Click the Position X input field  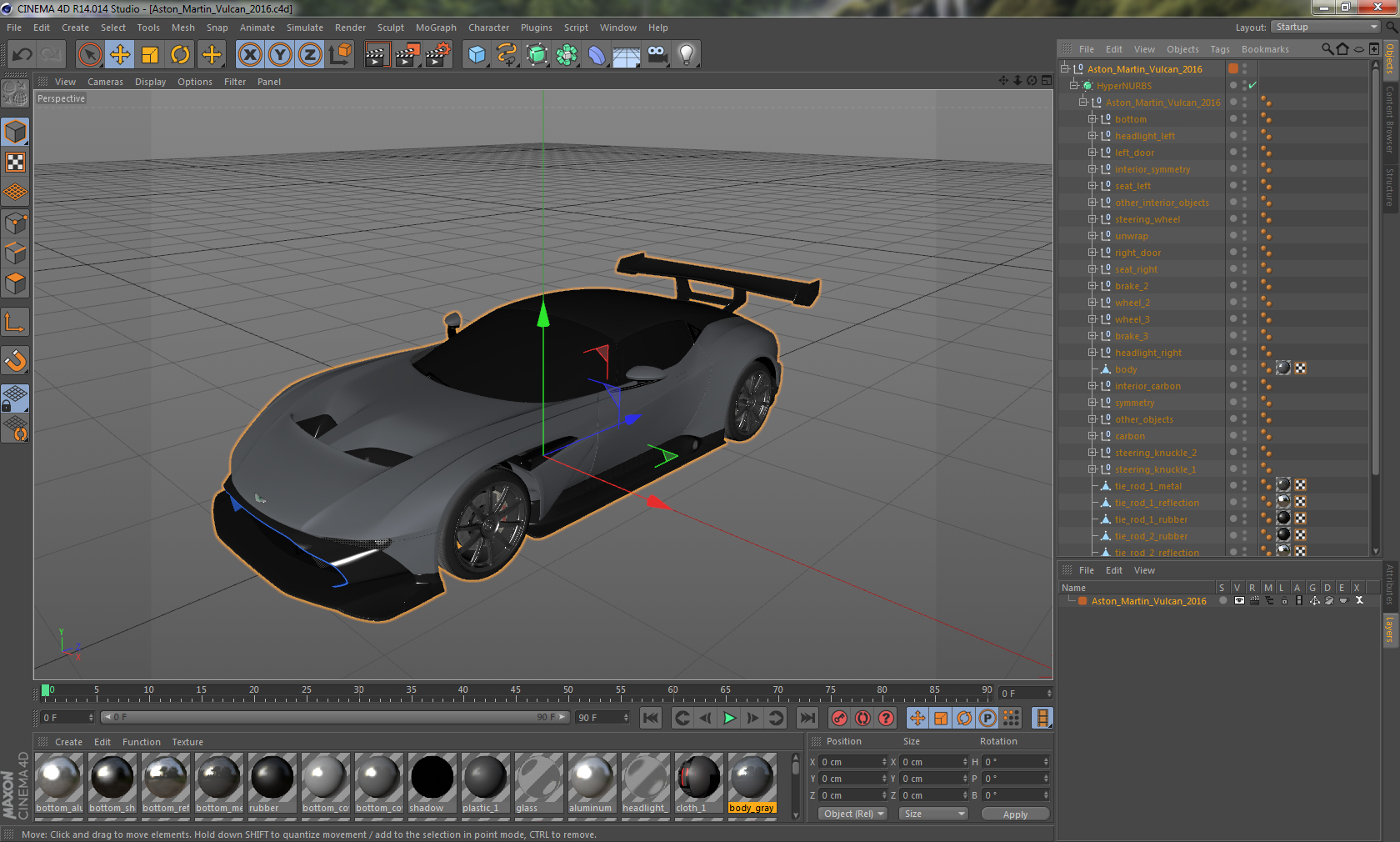pyautogui.click(x=853, y=762)
